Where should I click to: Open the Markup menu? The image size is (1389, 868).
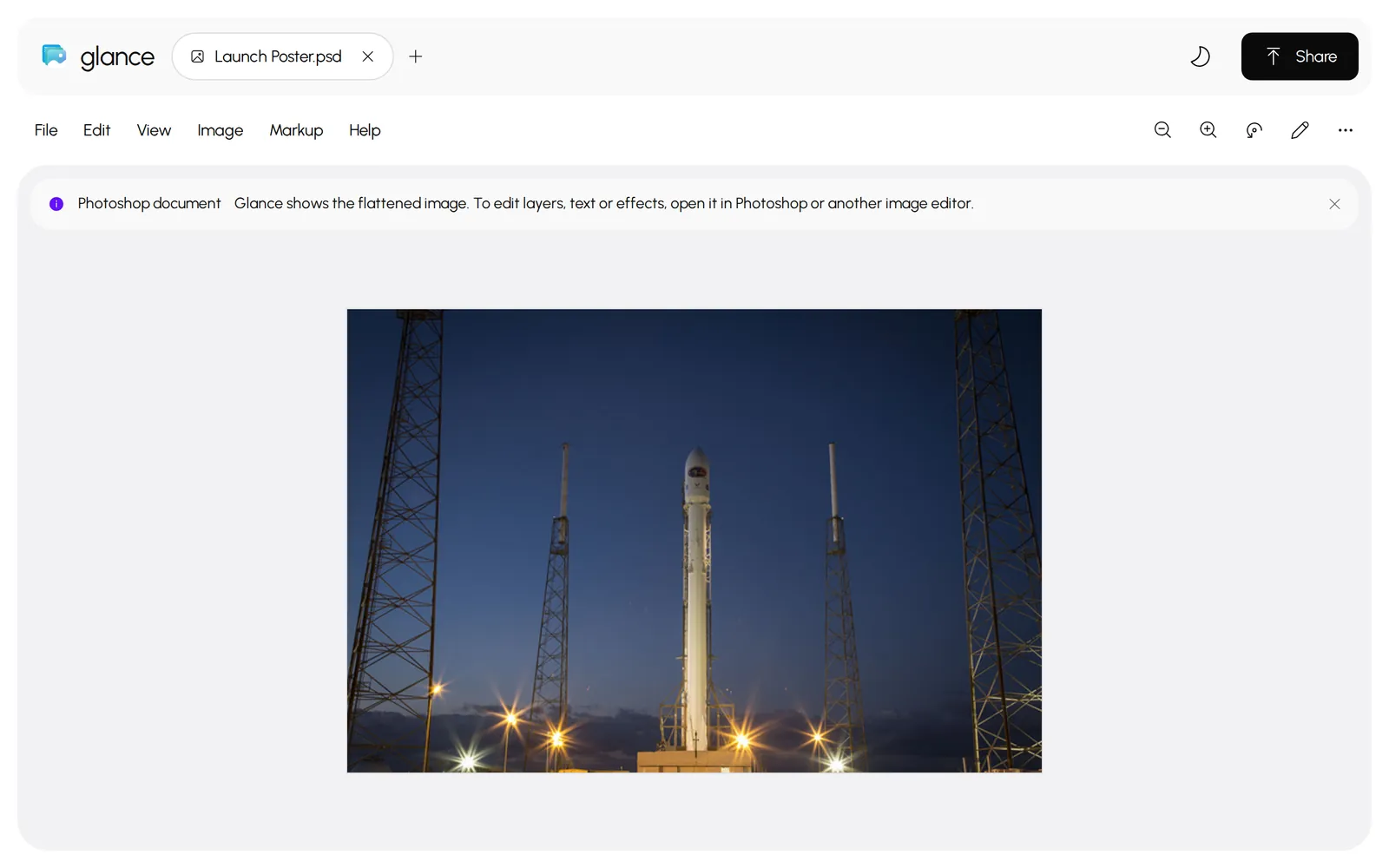pos(296,130)
